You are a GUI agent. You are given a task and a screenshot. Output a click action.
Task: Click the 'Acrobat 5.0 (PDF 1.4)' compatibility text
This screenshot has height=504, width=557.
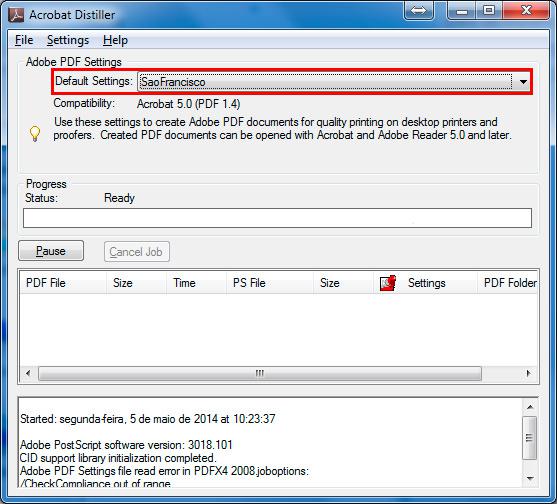(189, 104)
